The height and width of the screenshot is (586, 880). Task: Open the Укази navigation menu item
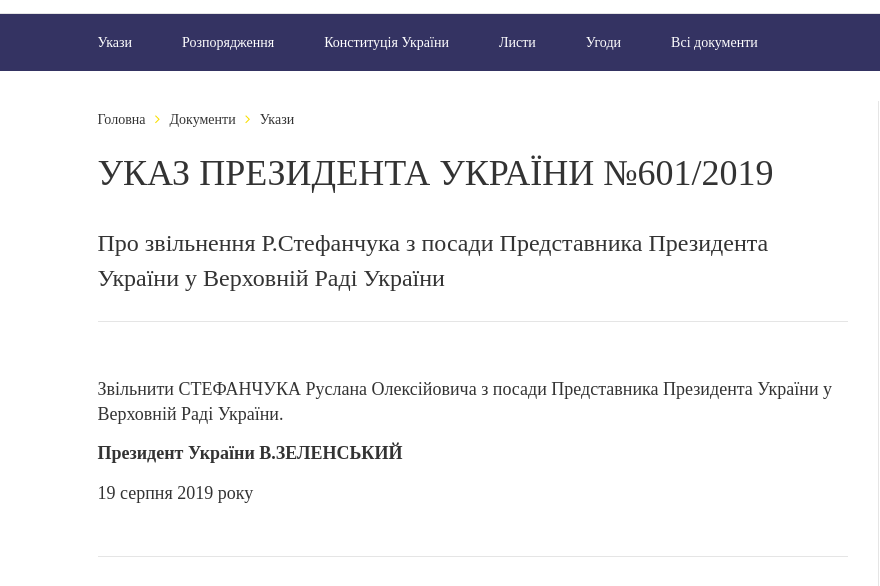point(114,43)
